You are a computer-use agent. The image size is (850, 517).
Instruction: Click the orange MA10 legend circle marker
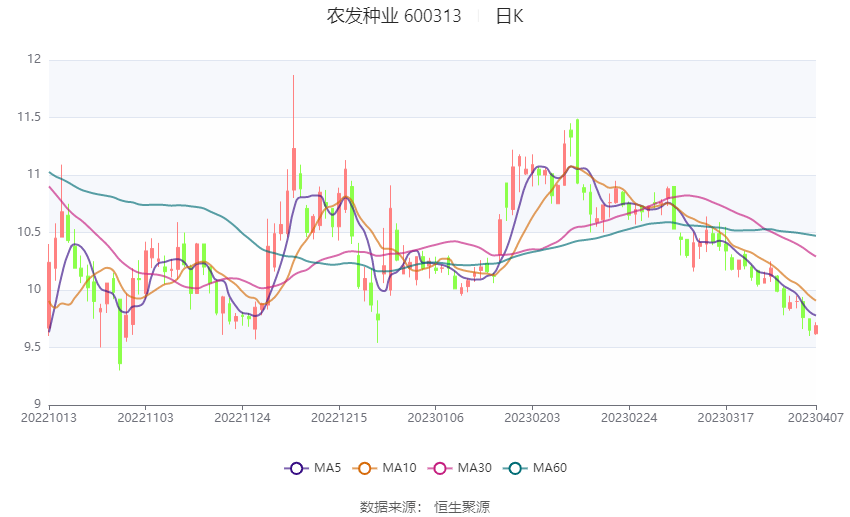[366, 468]
